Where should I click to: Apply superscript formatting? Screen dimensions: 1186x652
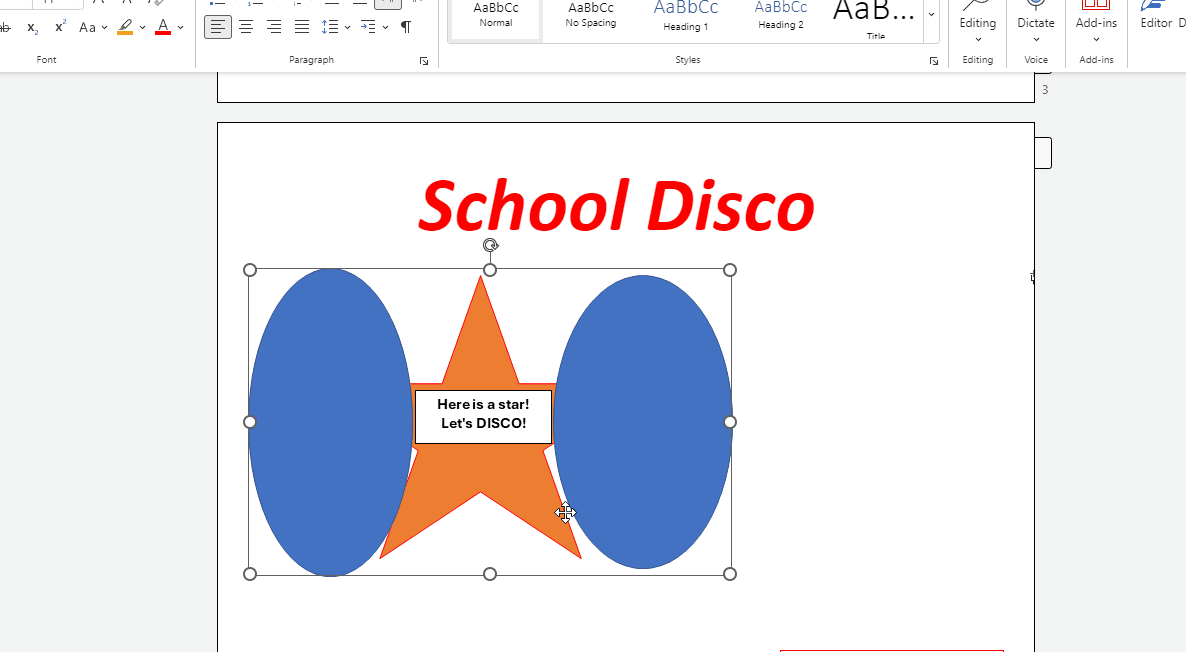[x=61, y=27]
